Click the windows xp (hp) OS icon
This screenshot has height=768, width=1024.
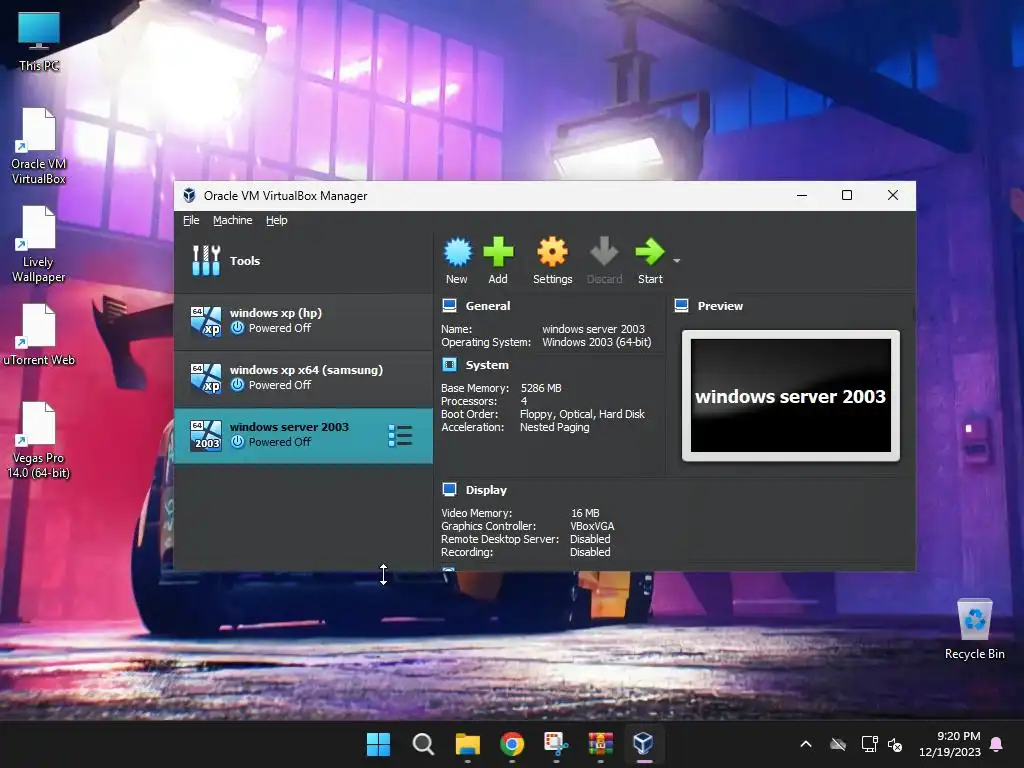click(x=206, y=321)
